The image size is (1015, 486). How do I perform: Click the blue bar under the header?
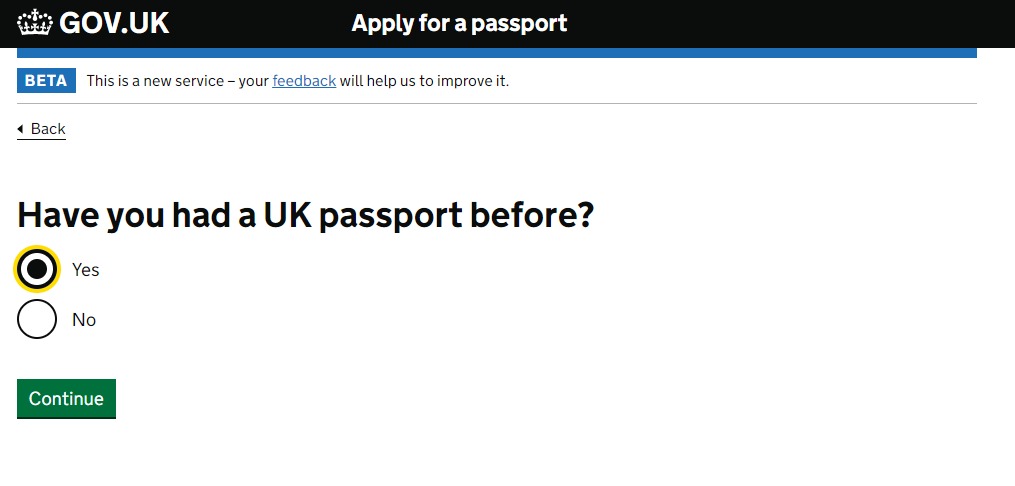[x=496, y=53]
